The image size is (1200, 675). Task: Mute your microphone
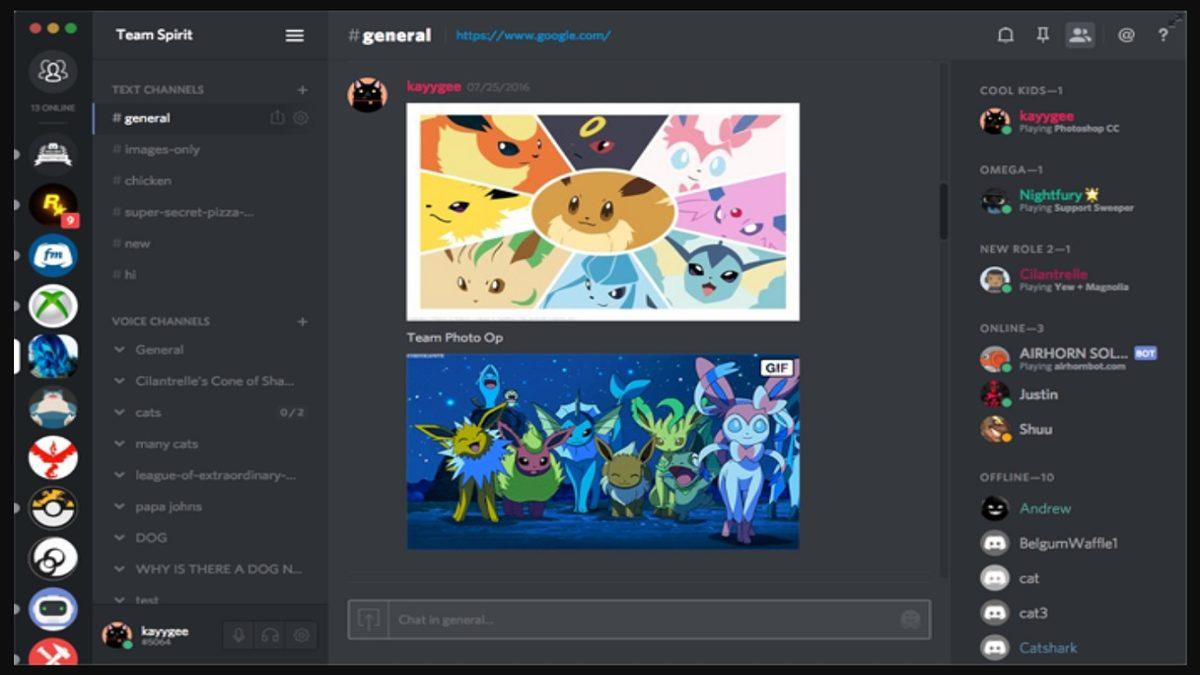(236, 635)
